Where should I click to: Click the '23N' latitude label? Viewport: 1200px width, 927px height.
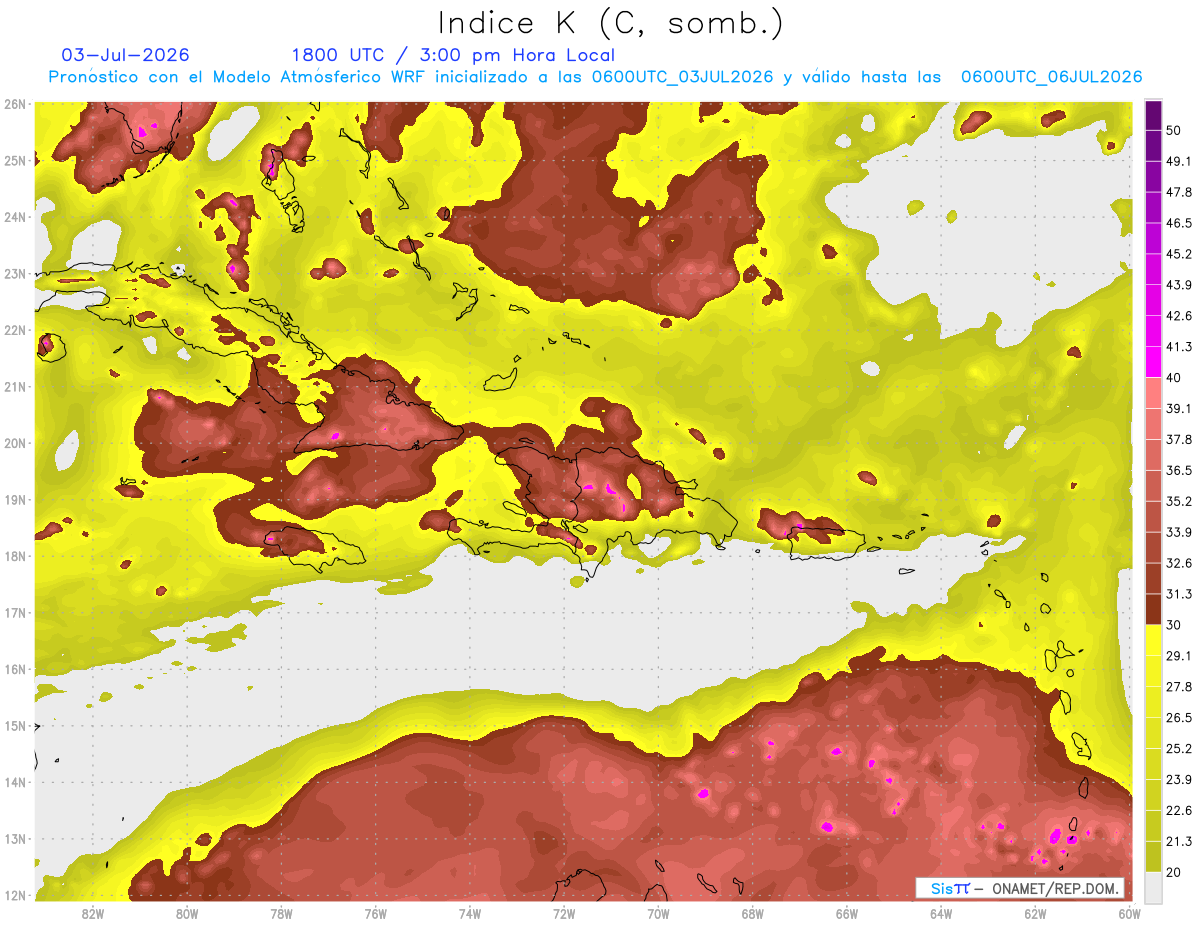coord(15,273)
